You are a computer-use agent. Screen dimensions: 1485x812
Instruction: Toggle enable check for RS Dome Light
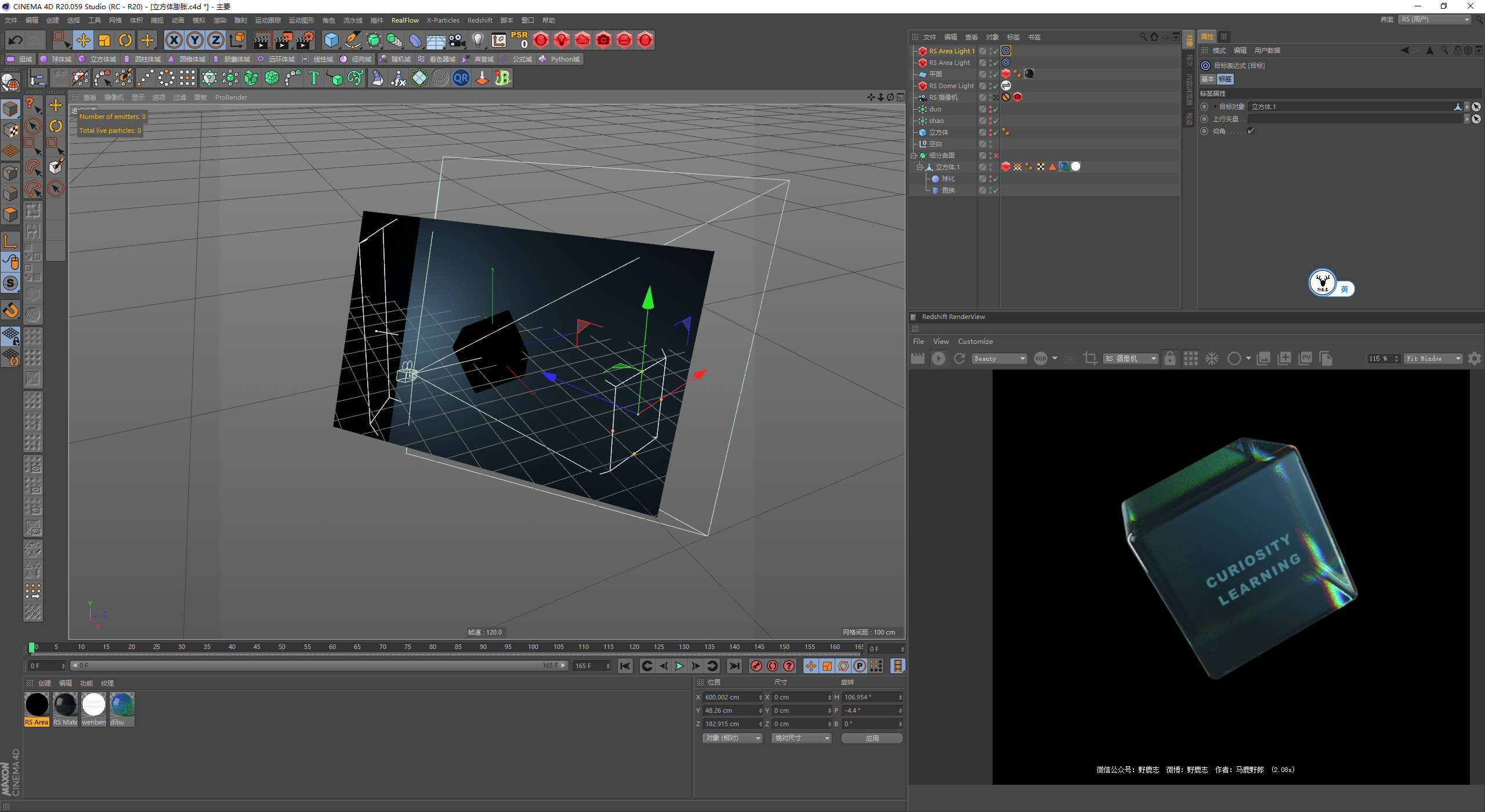point(996,86)
